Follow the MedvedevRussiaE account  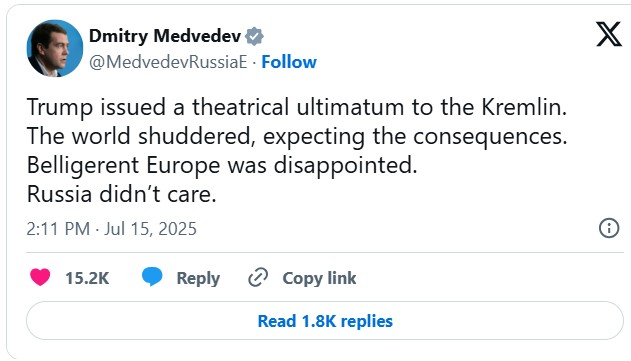pos(289,62)
